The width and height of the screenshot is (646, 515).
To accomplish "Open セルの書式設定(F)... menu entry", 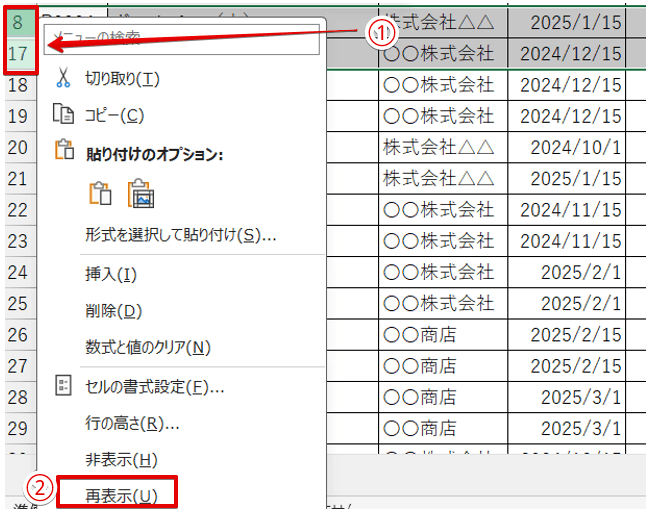I will point(154,386).
